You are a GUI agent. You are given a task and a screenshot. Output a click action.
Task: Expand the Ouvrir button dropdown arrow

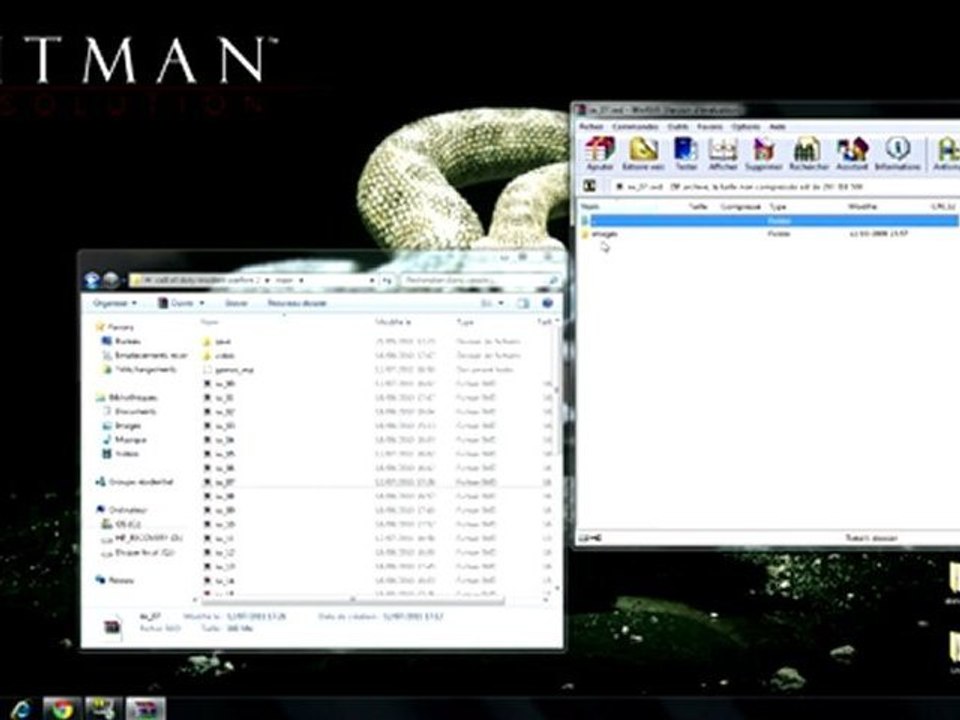click(202, 303)
